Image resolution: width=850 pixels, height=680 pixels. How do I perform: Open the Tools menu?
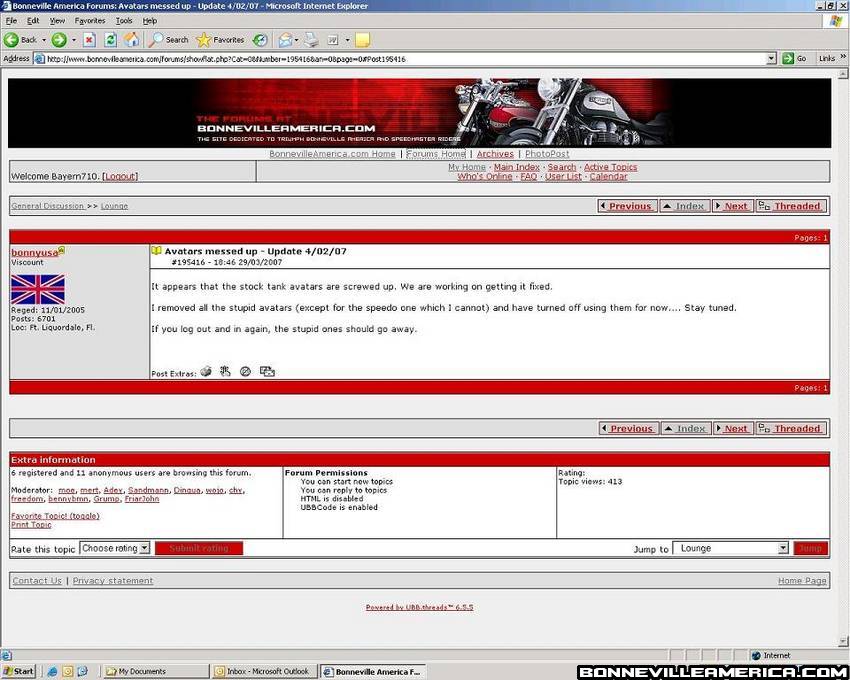click(x=124, y=21)
